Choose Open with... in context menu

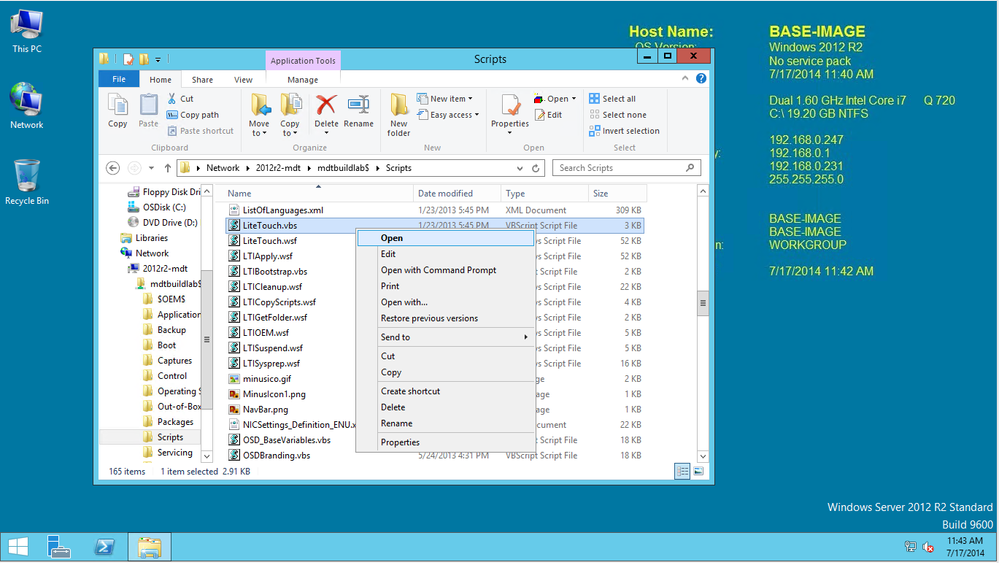pos(445,303)
